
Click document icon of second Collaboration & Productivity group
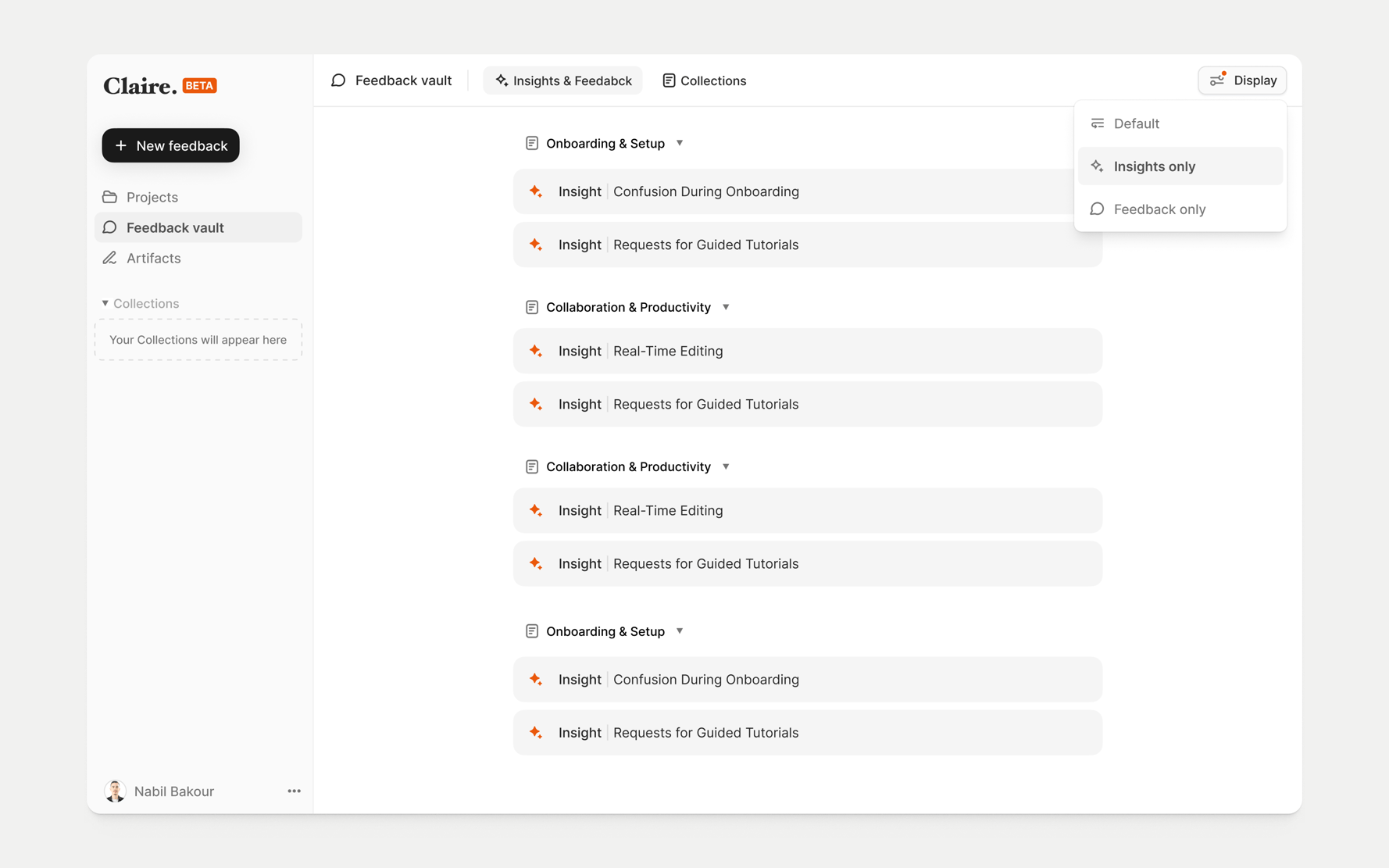click(x=532, y=466)
